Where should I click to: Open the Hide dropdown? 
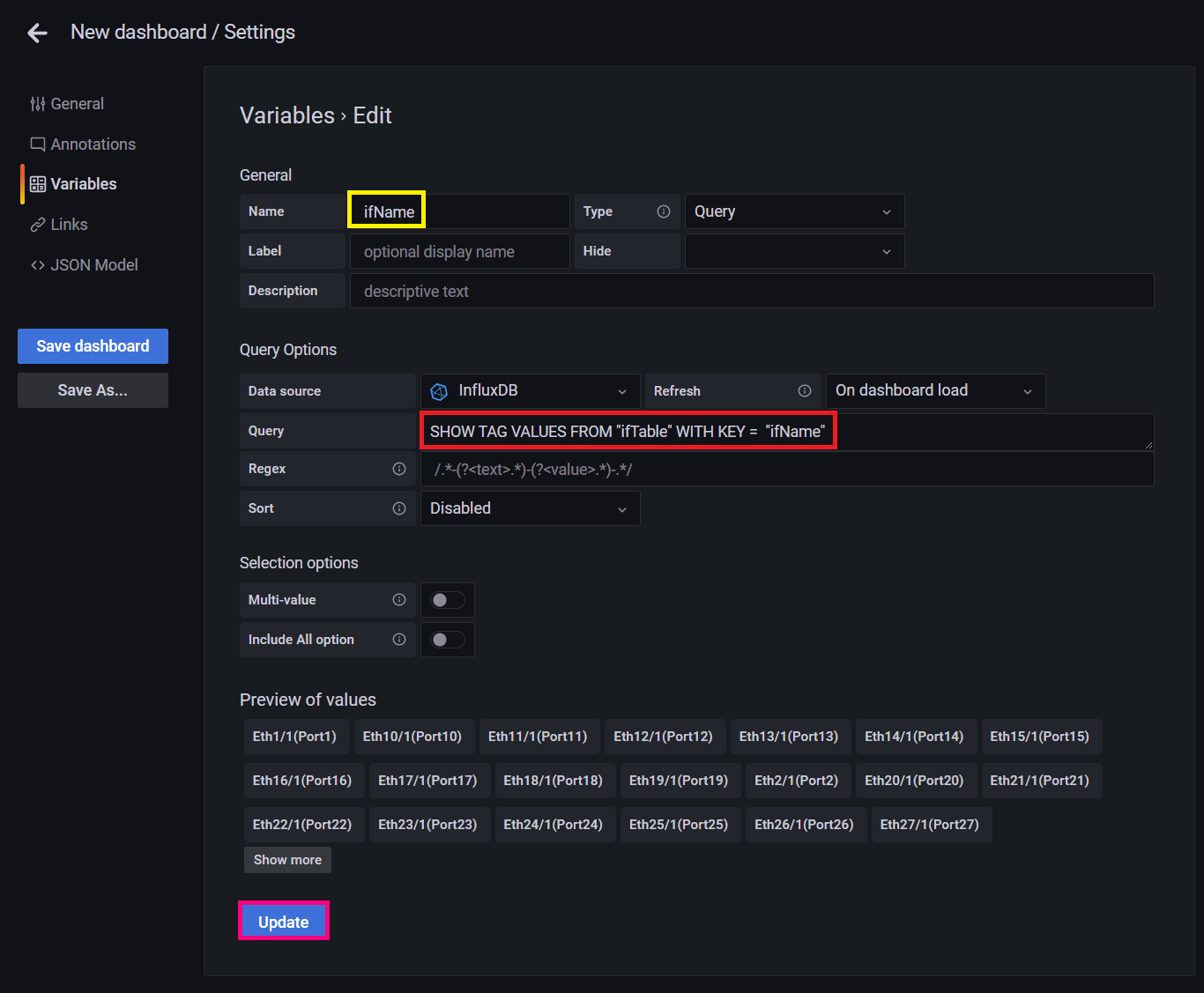click(794, 251)
